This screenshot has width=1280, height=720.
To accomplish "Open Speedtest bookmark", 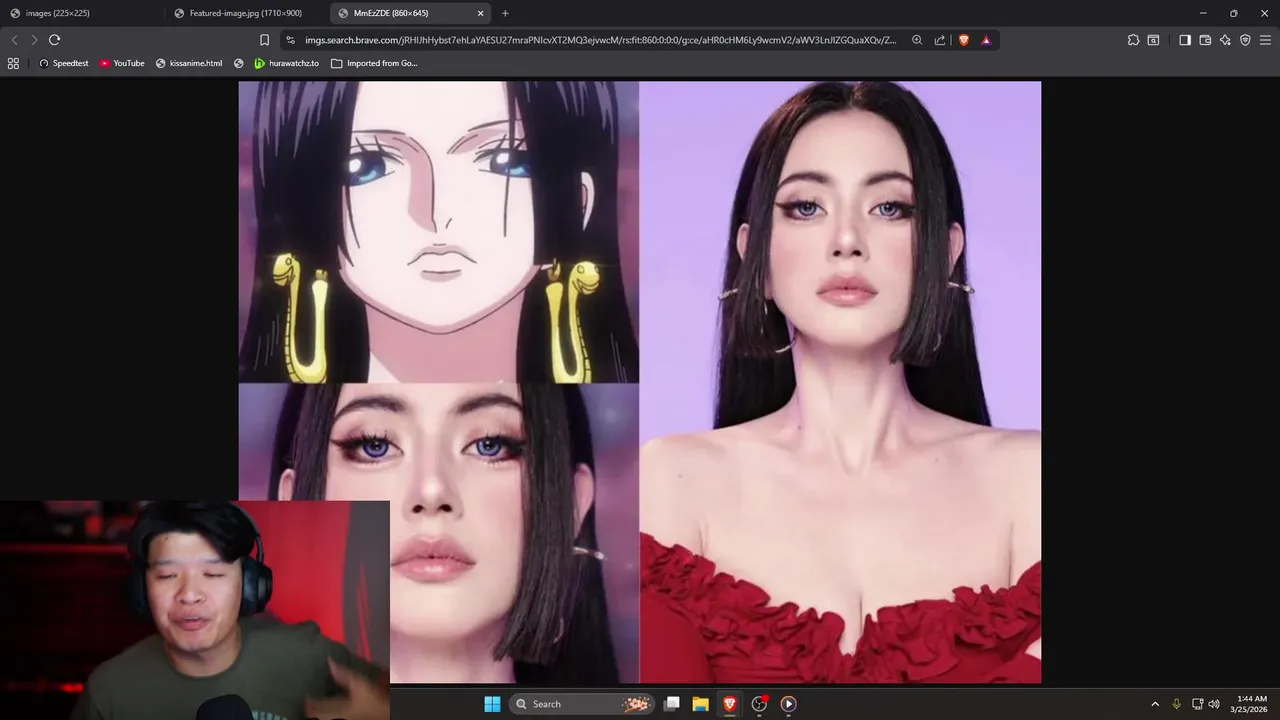I will coord(64,63).
